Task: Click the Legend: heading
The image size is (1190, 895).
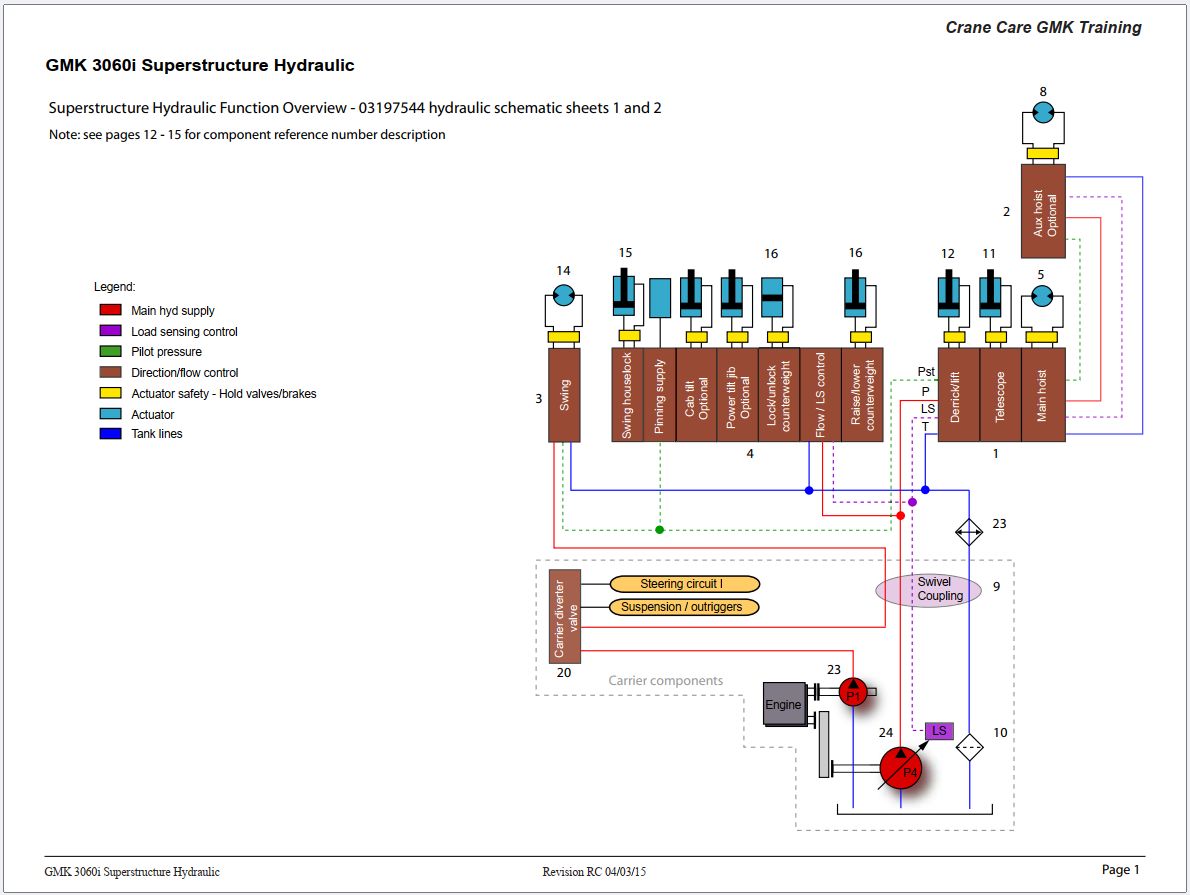Action: (115, 287)
